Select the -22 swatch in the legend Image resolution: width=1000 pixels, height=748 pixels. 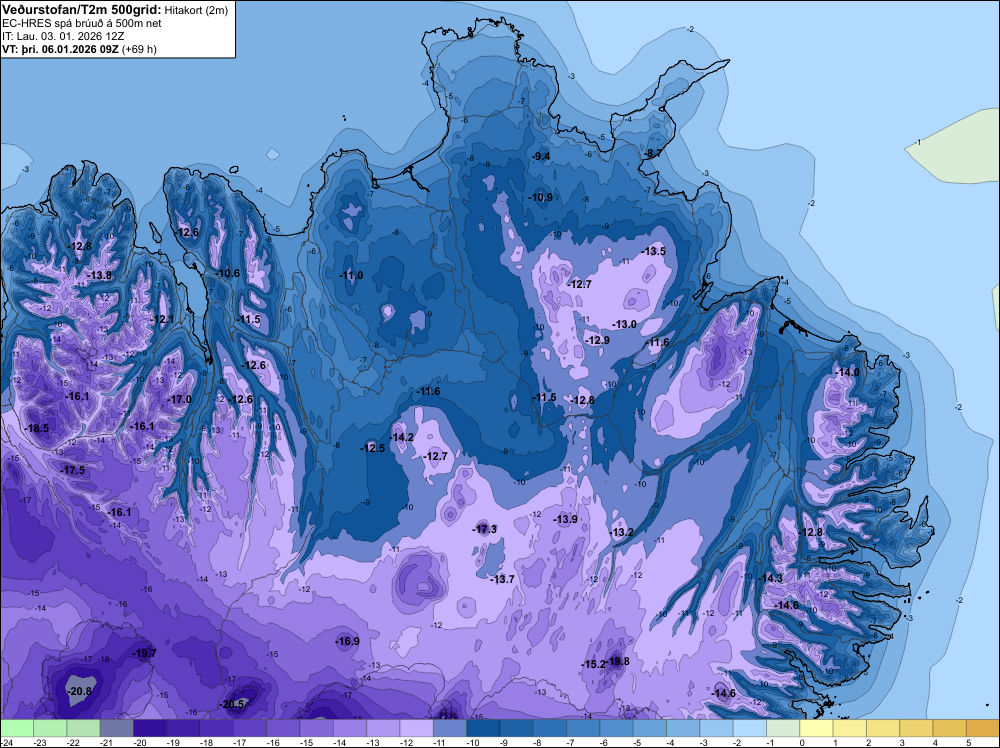click(x=83, y=728)
